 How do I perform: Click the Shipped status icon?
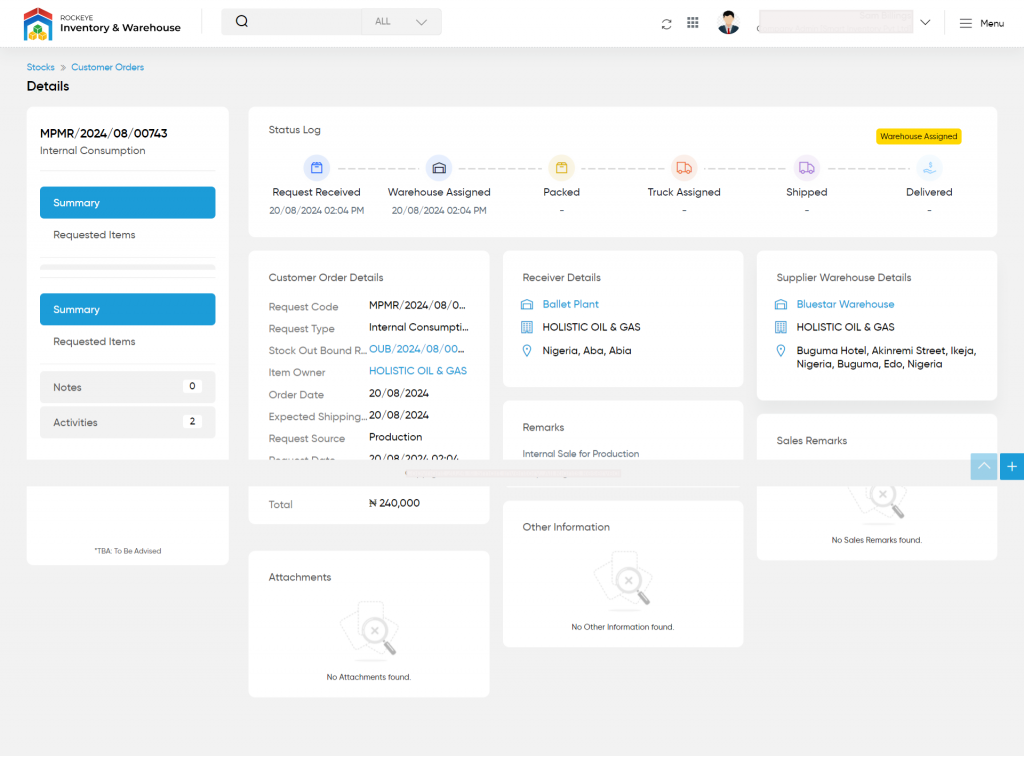click(806, 168)
